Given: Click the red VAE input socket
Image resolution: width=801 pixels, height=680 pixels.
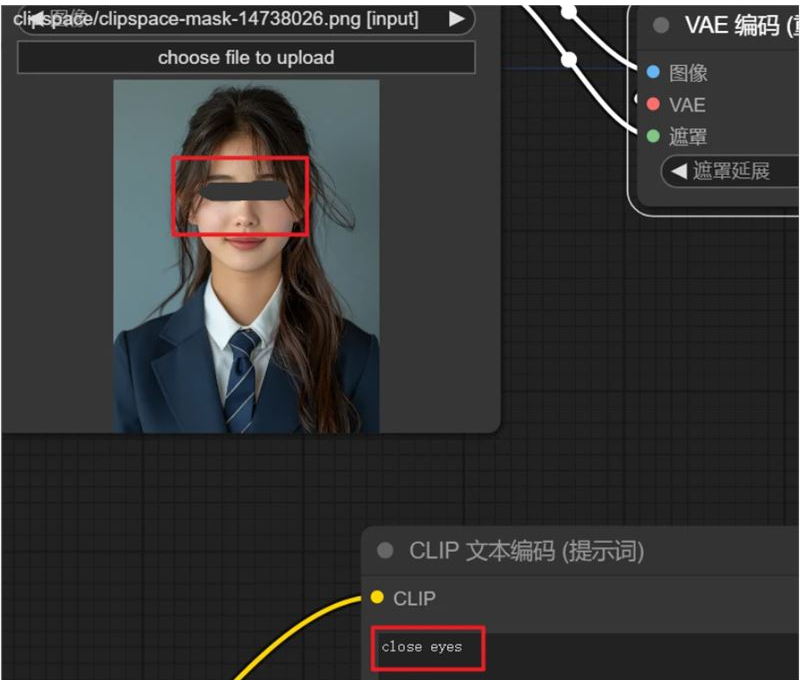Looking at the screenshot, I should coord(653,104).
